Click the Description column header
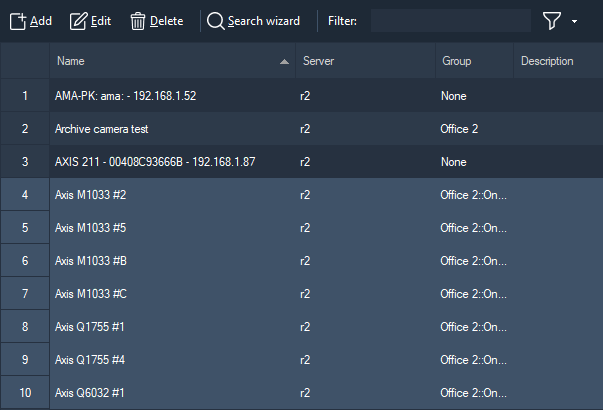 click(x=547, y=62)
